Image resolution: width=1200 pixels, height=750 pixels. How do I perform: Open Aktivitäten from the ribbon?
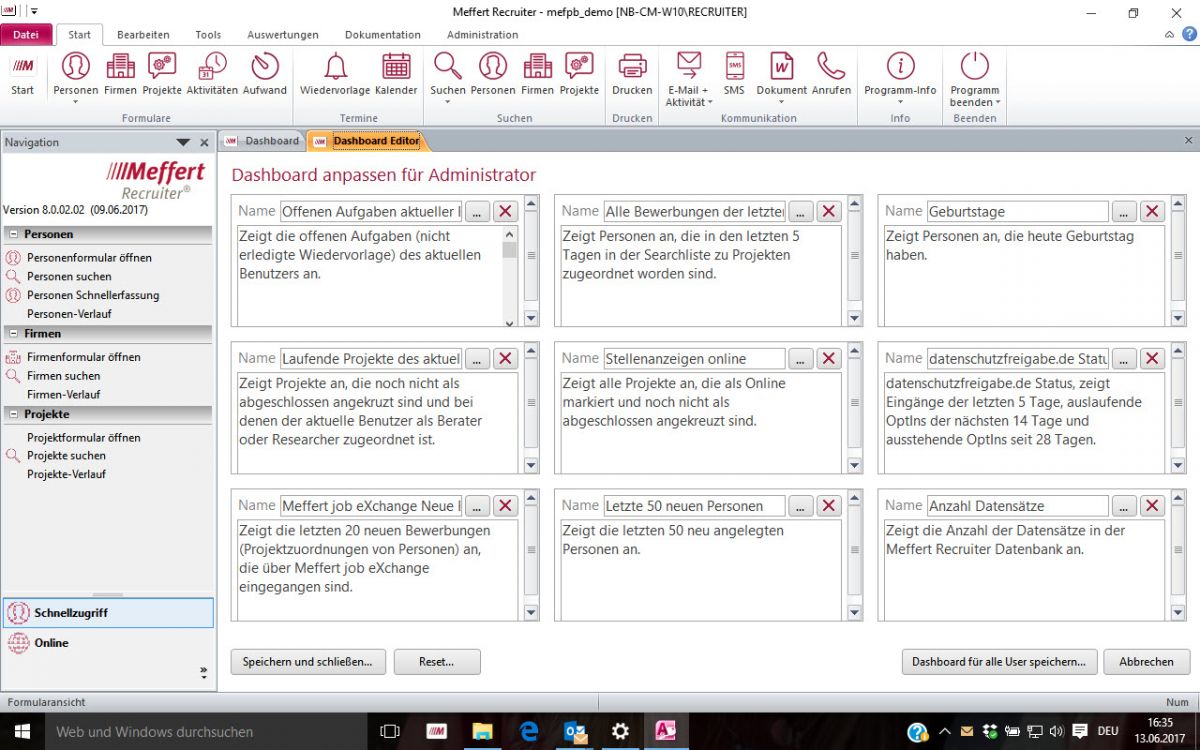click(212, 73)
